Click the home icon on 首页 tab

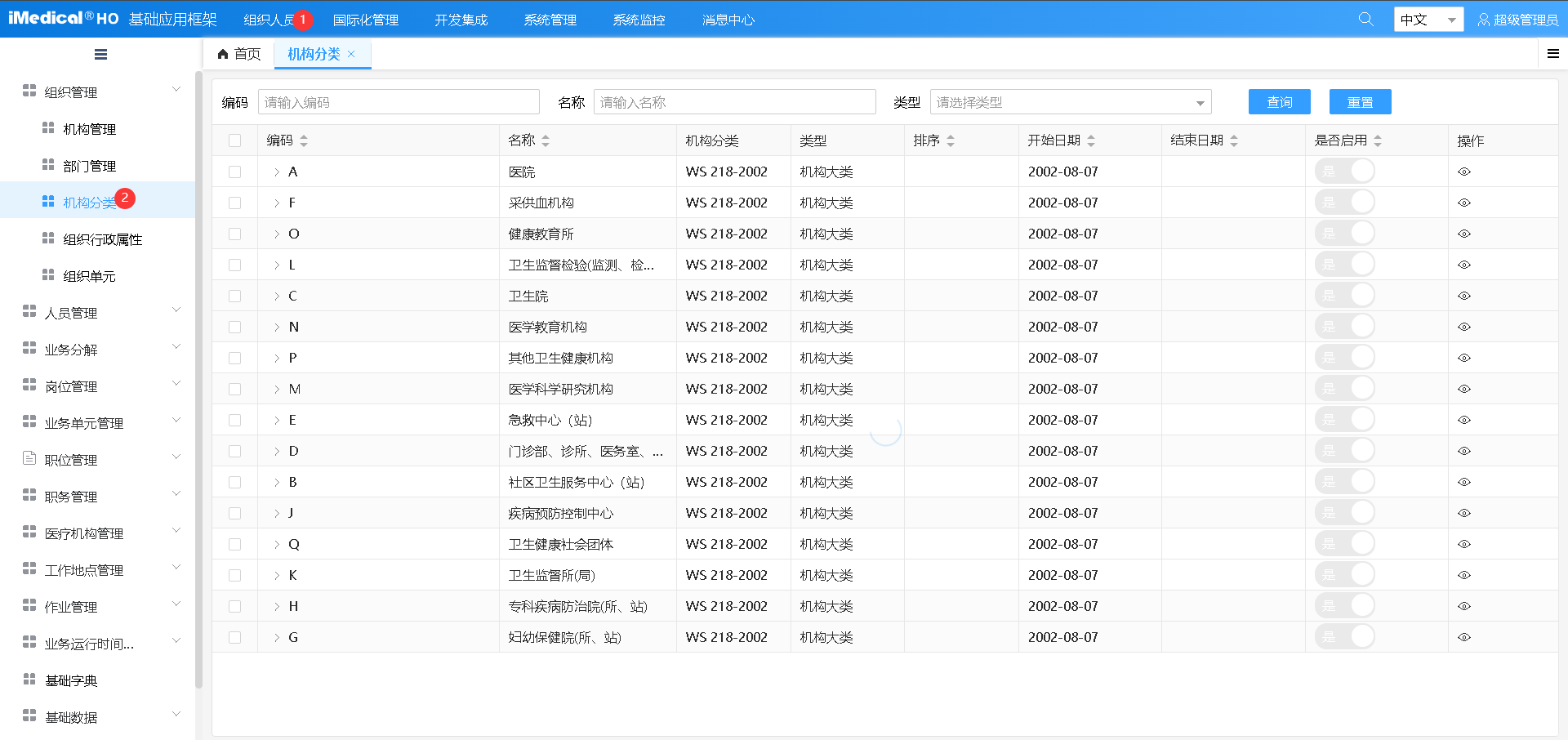223,54
